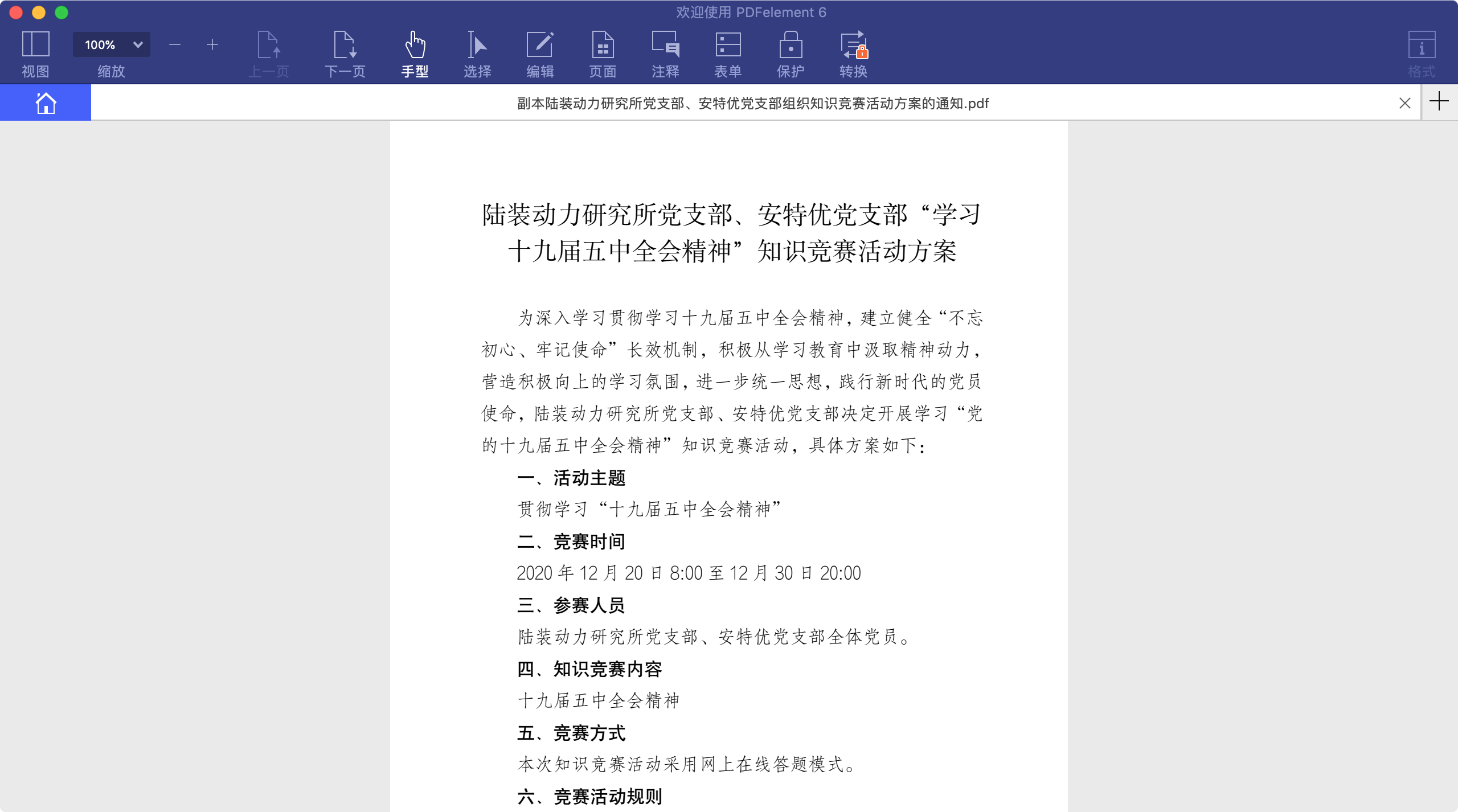The width and height of the screenshot is (1458, 812).
Task: Open the 100% zoom level dropdown
Action: pos(111,45)
